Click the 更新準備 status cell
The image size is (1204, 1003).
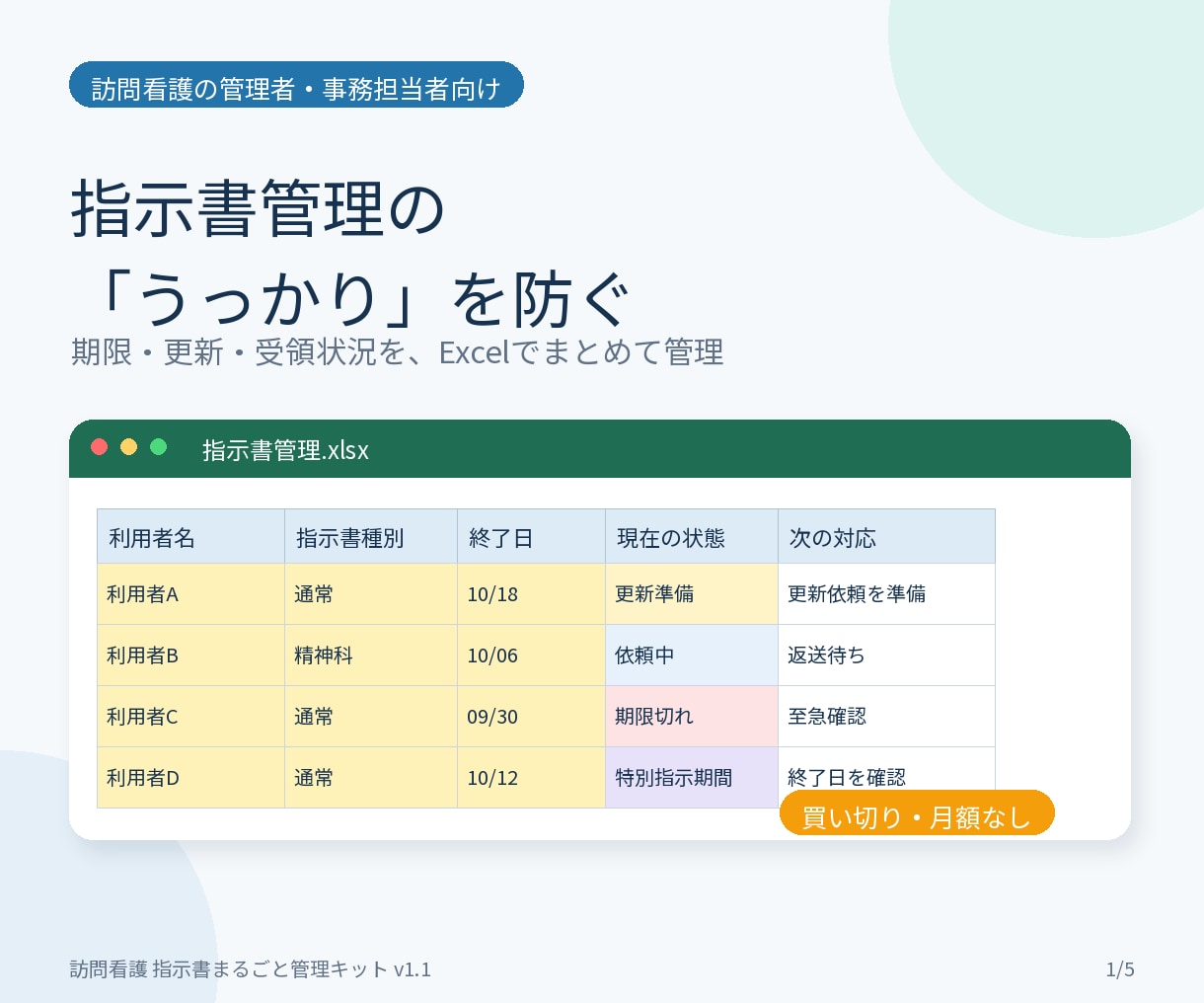(692, 594)
